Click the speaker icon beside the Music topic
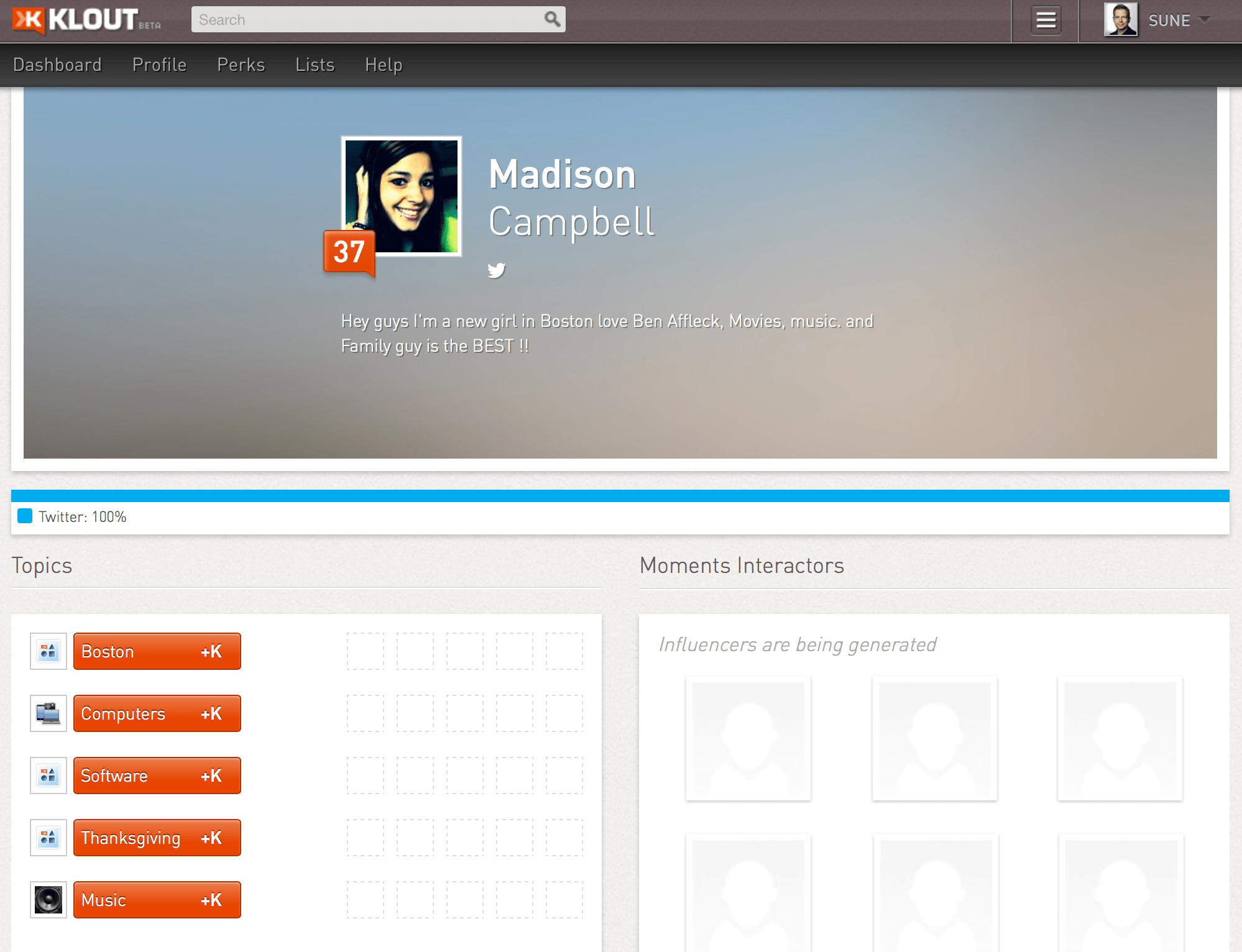1242x952 pixels. coord(48,900)
